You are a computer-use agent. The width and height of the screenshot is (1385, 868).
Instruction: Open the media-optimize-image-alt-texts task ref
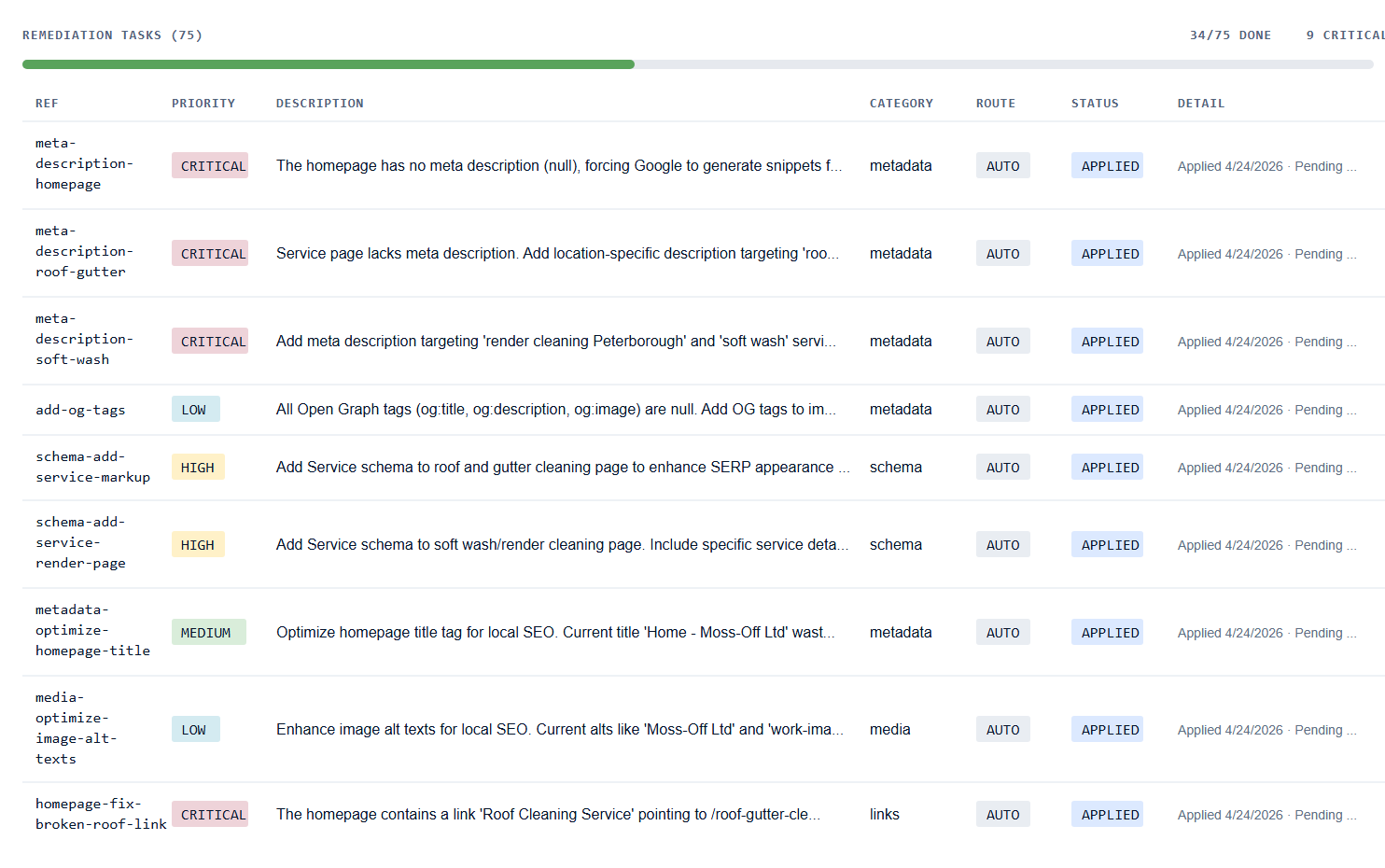coord(77,728)
